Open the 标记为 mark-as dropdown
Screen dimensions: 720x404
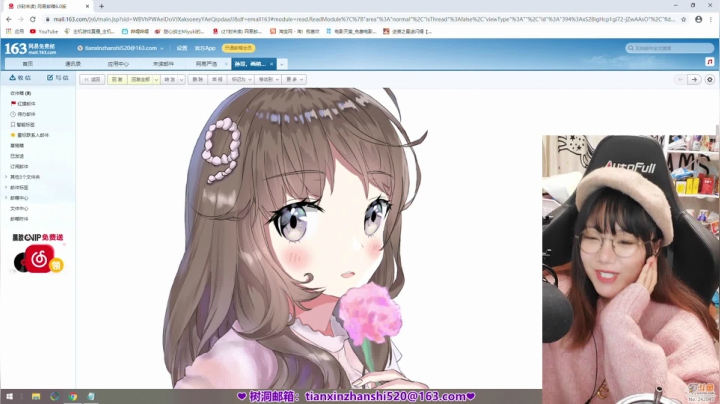[x=241, y=79]
